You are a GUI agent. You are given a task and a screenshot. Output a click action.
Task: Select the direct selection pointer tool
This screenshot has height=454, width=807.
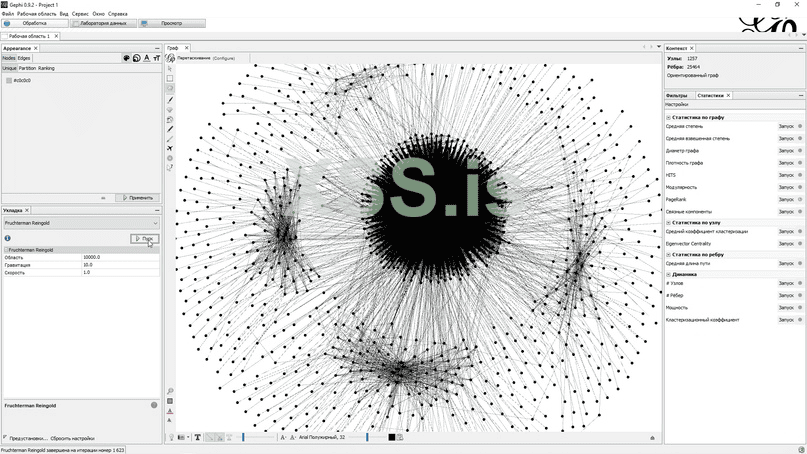[170, 68]
